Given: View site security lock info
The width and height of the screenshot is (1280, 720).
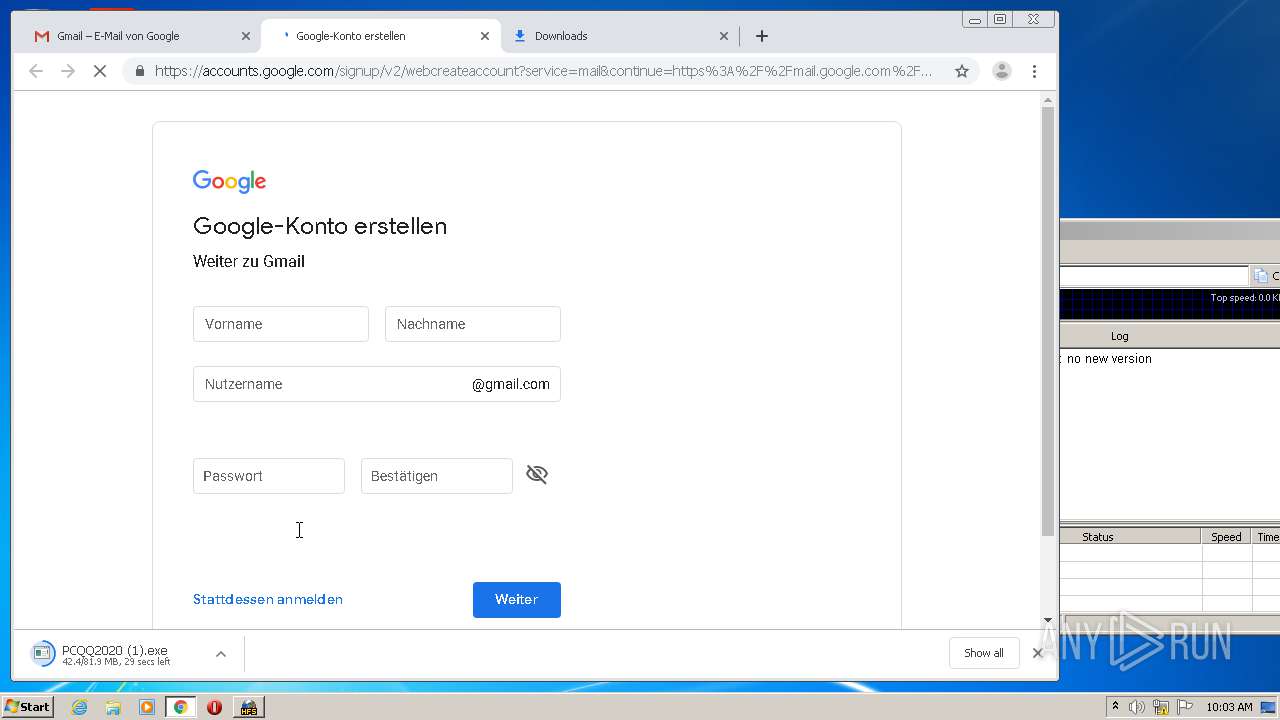Looking at the screenshot, I should click(x=139, y=71).
